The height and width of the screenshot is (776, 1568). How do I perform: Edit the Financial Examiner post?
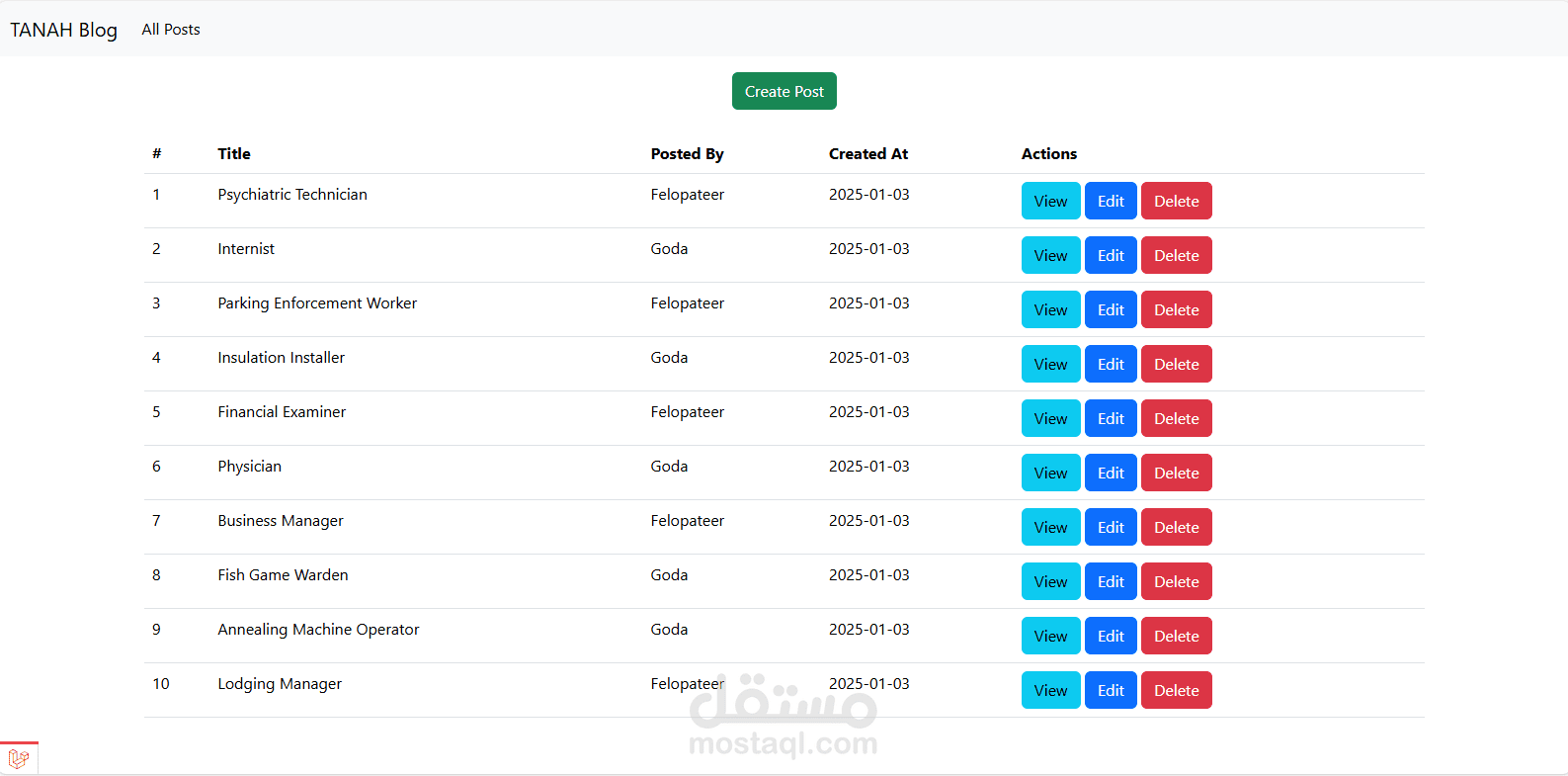(x=1111, y=418)
